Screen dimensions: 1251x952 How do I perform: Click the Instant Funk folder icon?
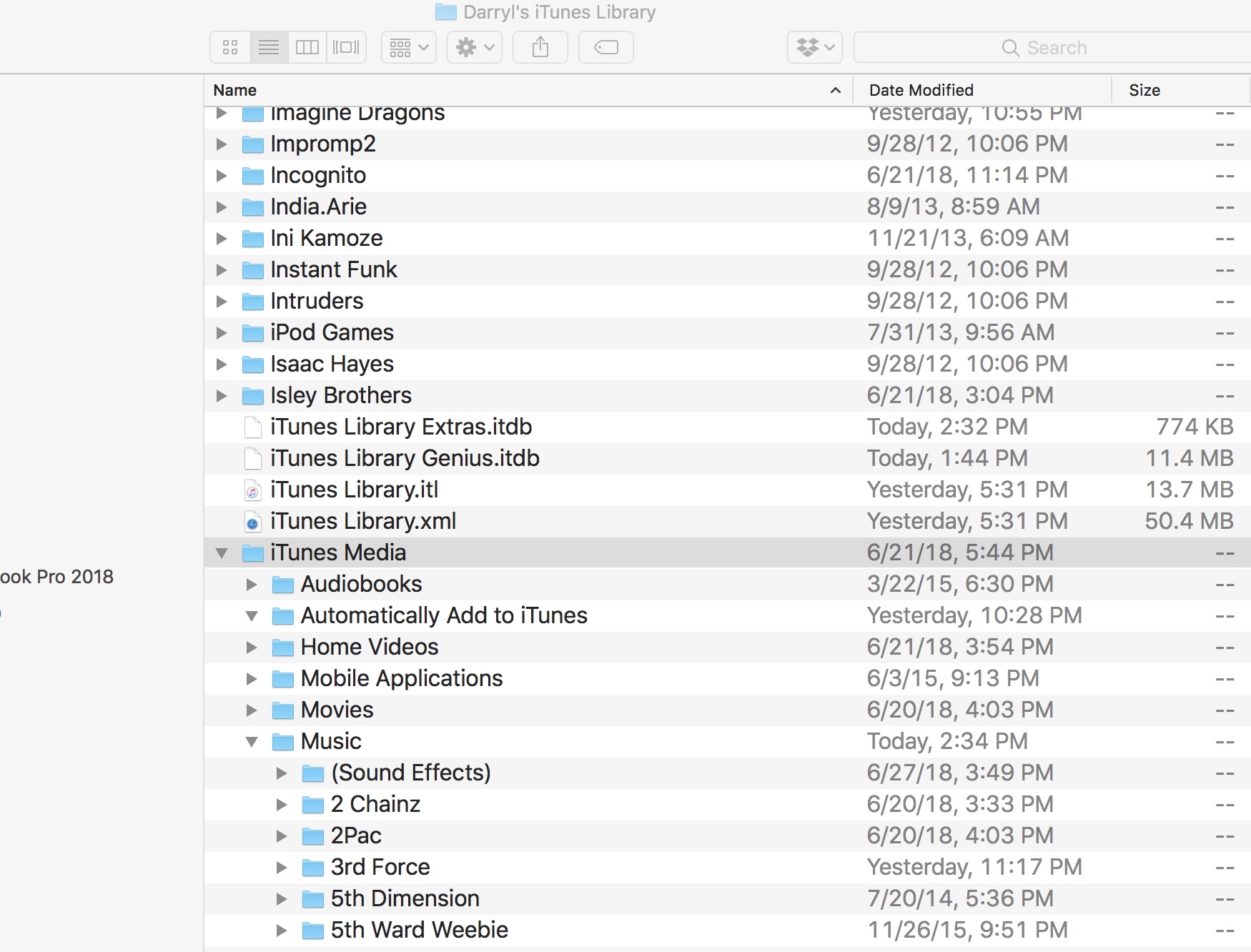pos(253,270)
